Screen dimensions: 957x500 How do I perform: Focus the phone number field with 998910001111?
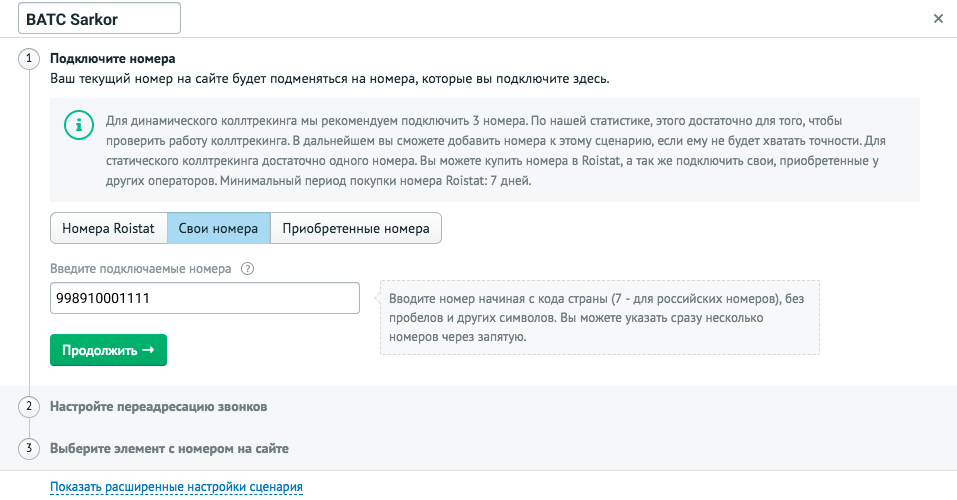click(204, 299)
